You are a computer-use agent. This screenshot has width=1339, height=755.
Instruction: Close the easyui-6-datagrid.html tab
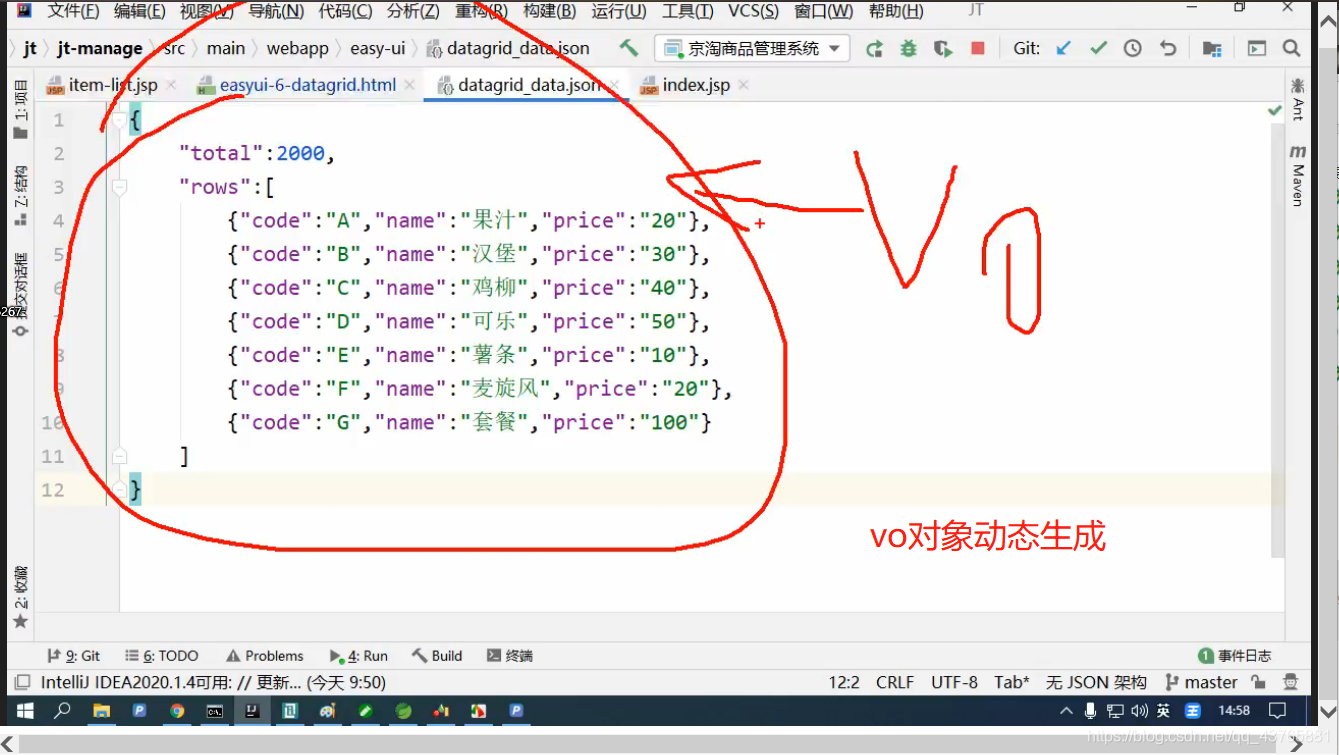coord(409,86)
